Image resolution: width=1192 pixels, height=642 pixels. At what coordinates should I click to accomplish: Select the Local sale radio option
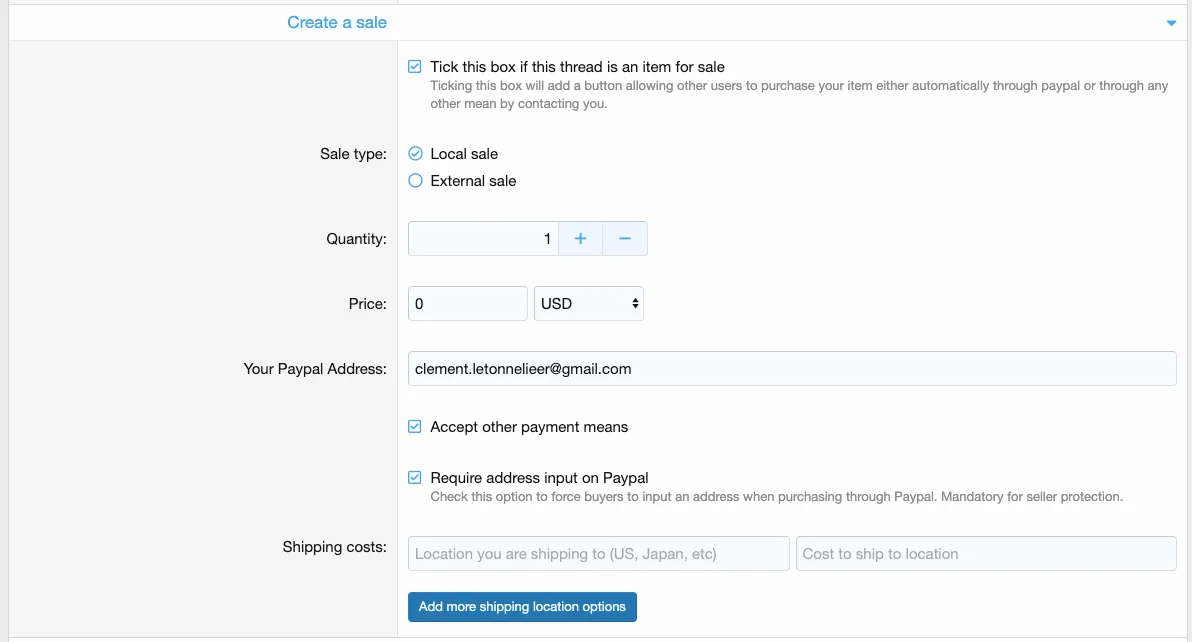coord(416,154)
